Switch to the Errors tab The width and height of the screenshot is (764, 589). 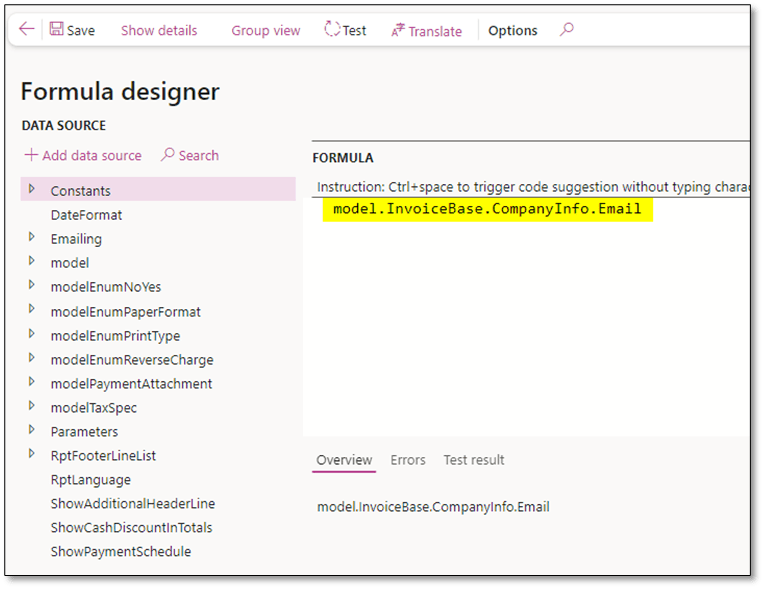point(408,460)
